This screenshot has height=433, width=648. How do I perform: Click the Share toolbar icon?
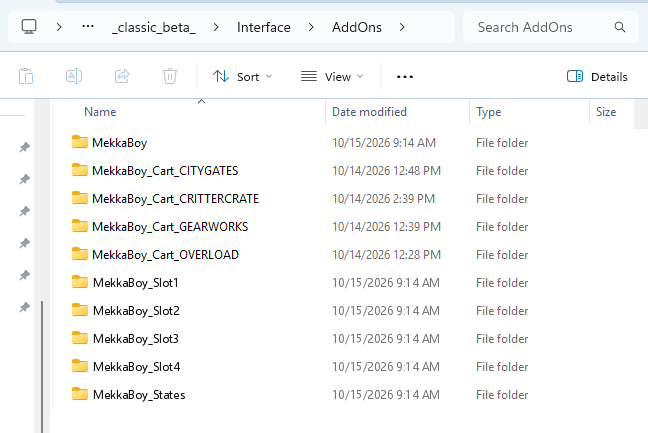122,76
